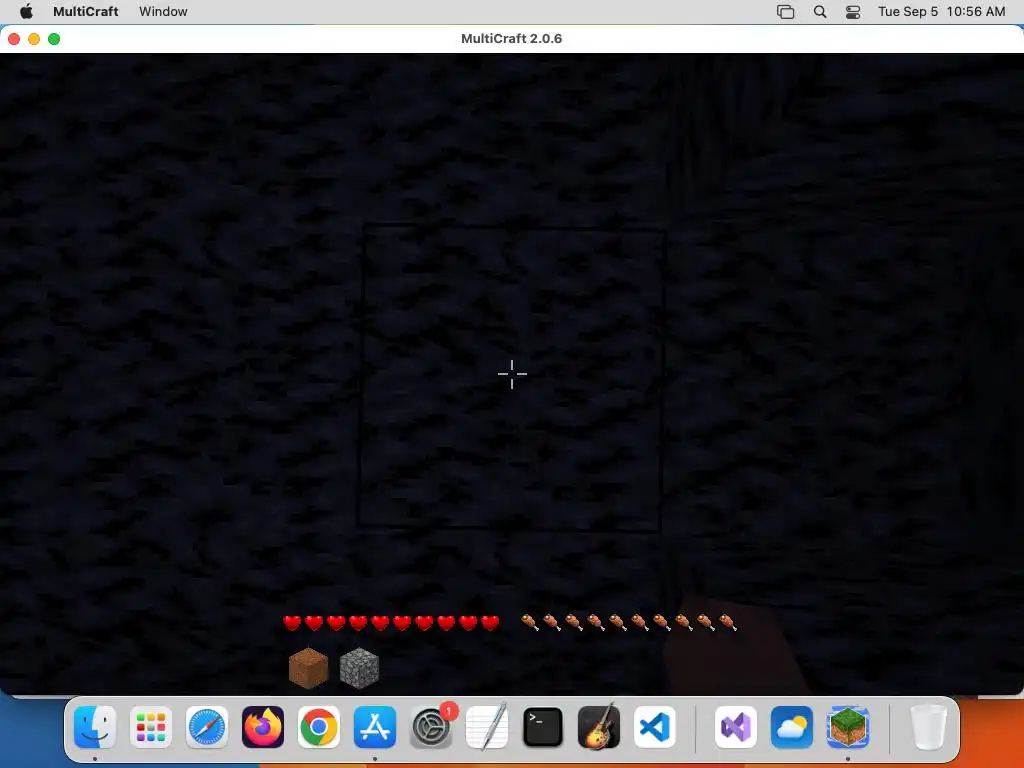Viewport: 1024px width, 768px height.
Task: Open Control Center in menu bar
Action: (853, 11)
